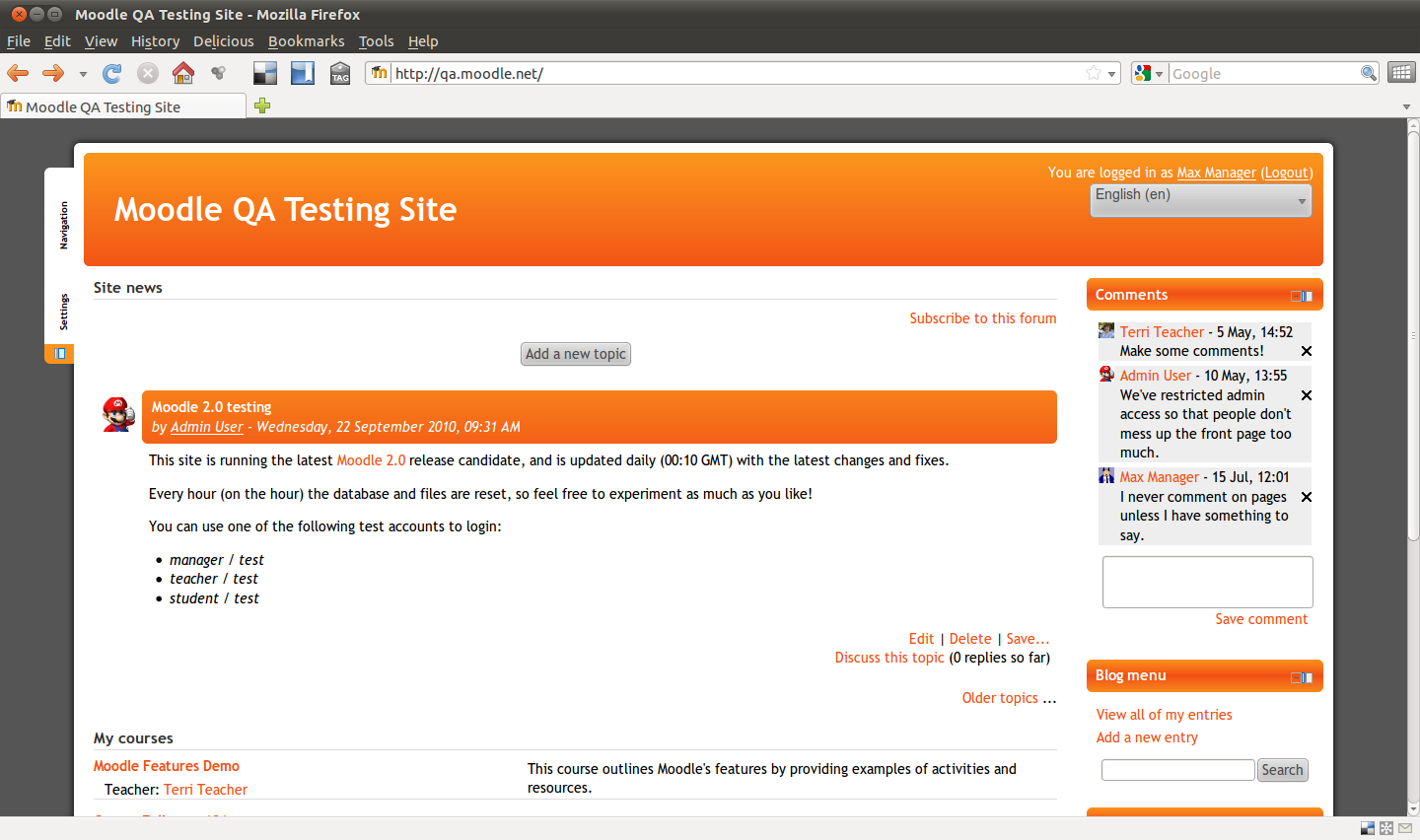Open the search engine selector dropdown
The image size is (1420, 840).
click(x=1149, y=73)
